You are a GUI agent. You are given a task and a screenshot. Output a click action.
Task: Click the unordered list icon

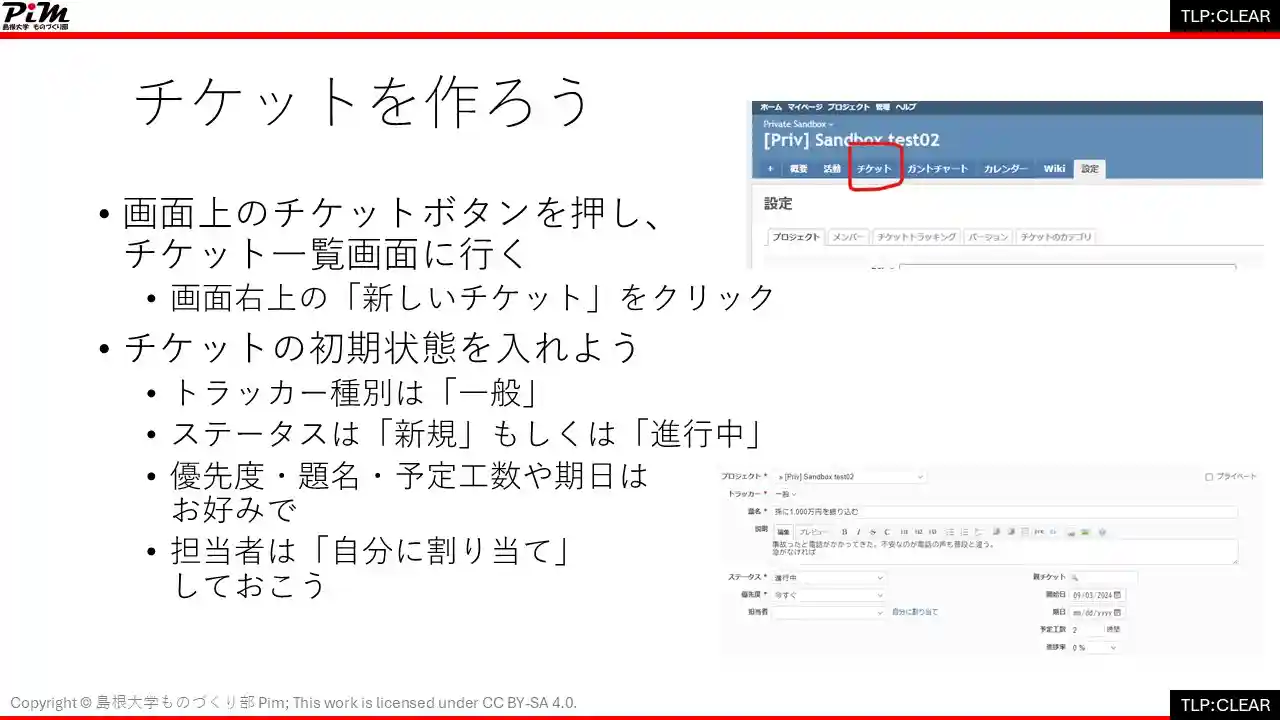point(950,531)
